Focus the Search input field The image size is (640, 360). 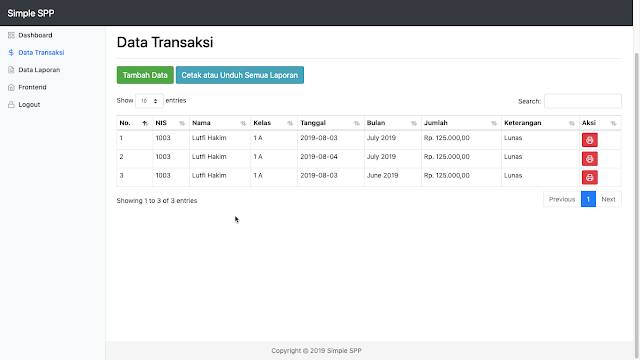[582, 101]
